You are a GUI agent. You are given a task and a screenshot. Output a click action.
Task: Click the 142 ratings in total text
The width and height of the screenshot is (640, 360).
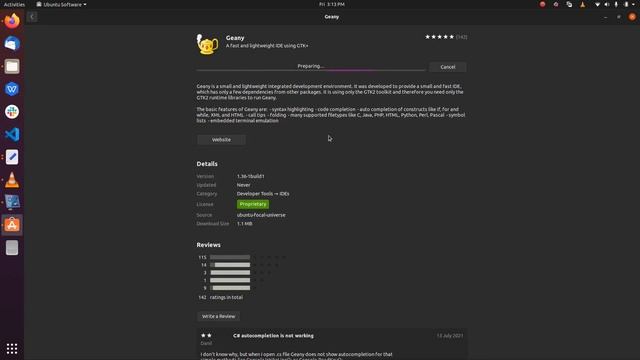click(x=220, y=297)
